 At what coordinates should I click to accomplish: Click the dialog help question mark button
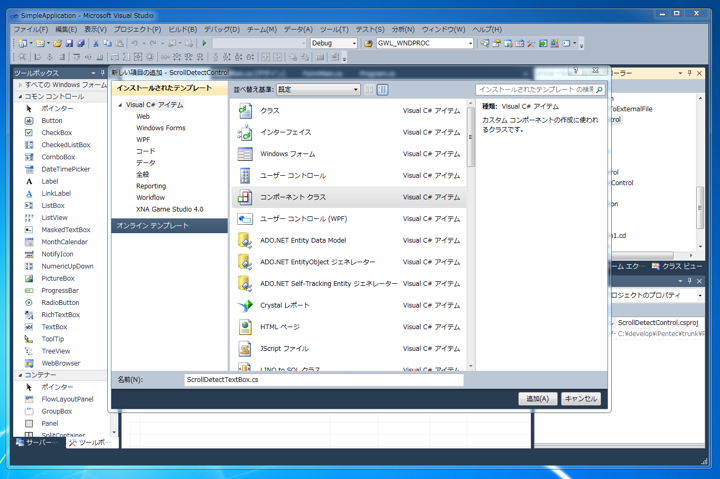pos(575,70)
